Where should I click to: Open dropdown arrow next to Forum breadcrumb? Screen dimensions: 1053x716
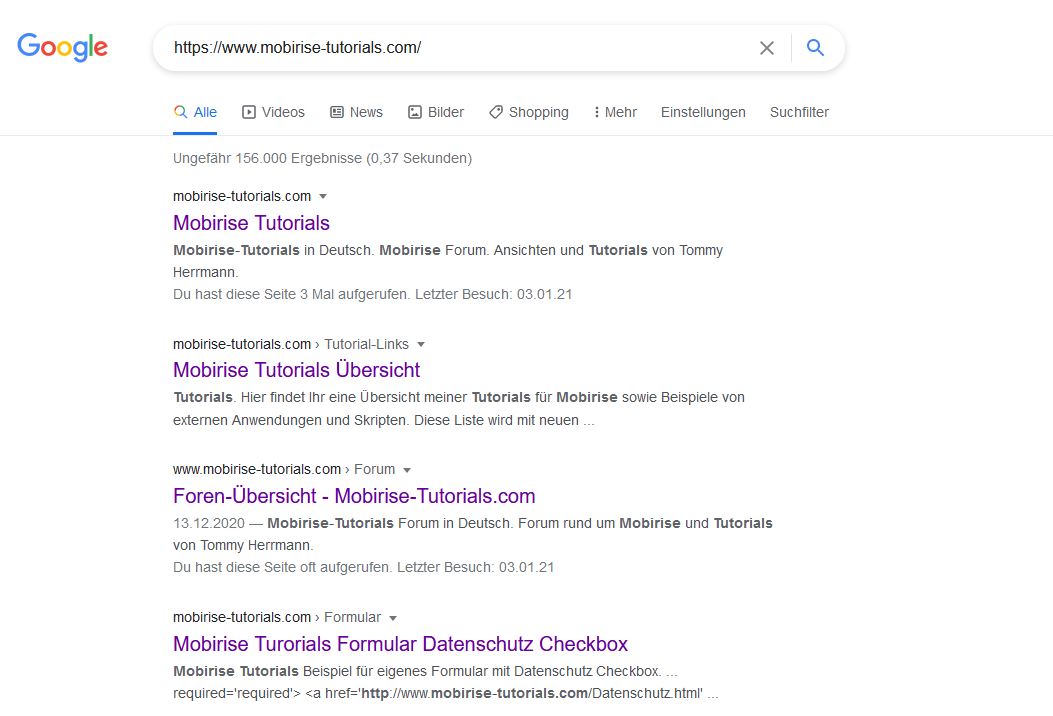click(407, 470)
